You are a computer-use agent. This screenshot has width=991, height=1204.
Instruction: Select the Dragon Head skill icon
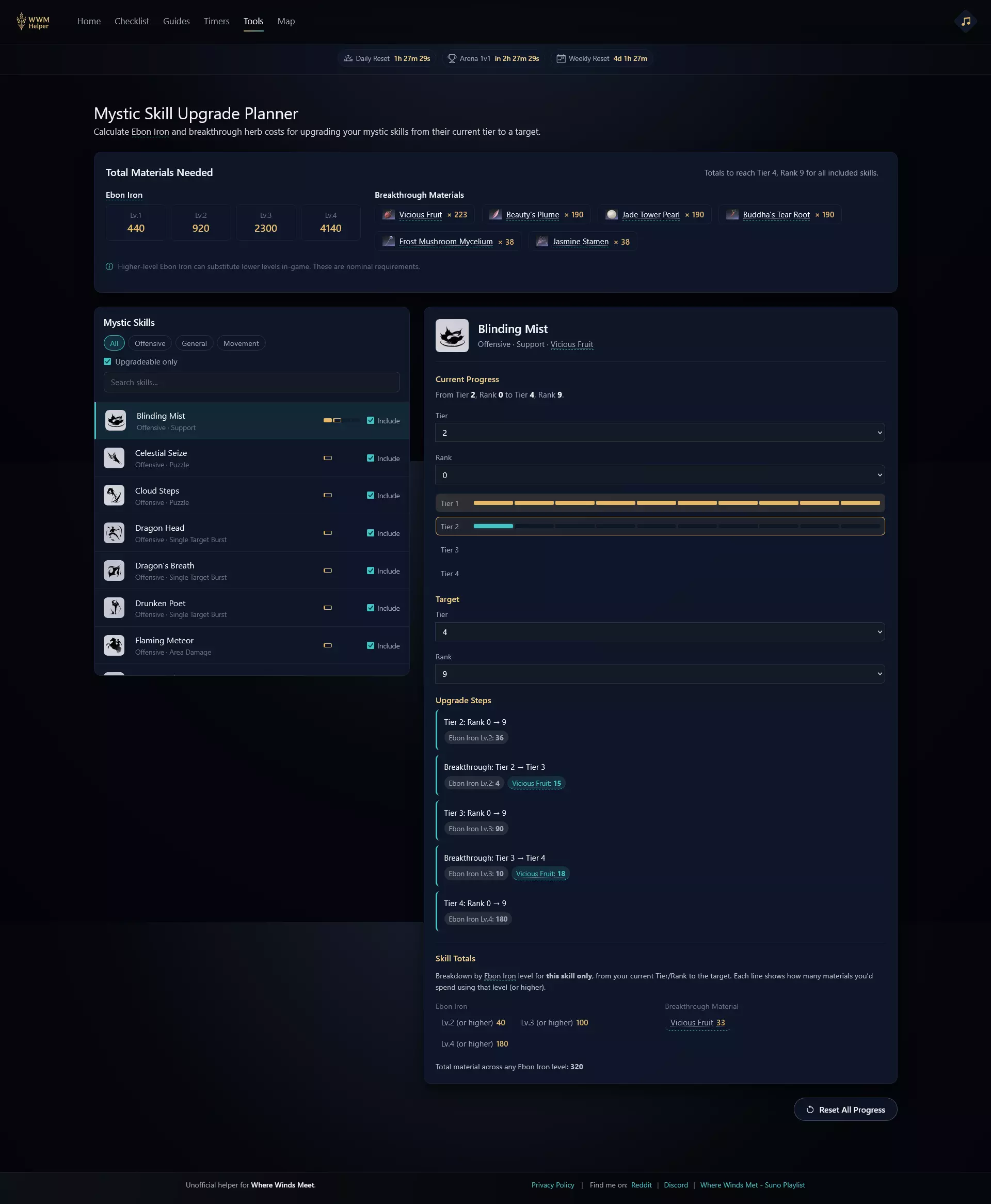pyautogui.click(x=114, y=533)
